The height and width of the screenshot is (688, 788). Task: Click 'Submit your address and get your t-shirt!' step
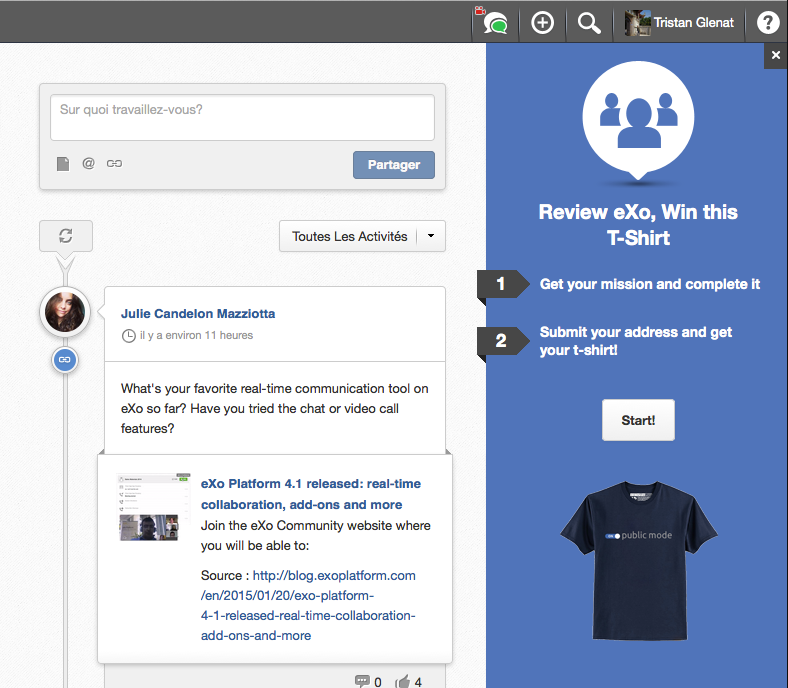[636, 341]
